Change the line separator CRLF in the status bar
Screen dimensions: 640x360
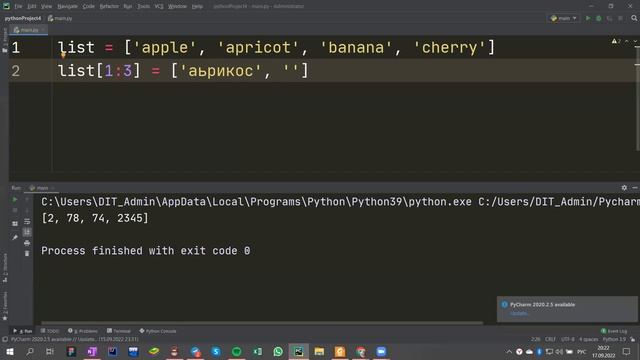pos(550,339)
